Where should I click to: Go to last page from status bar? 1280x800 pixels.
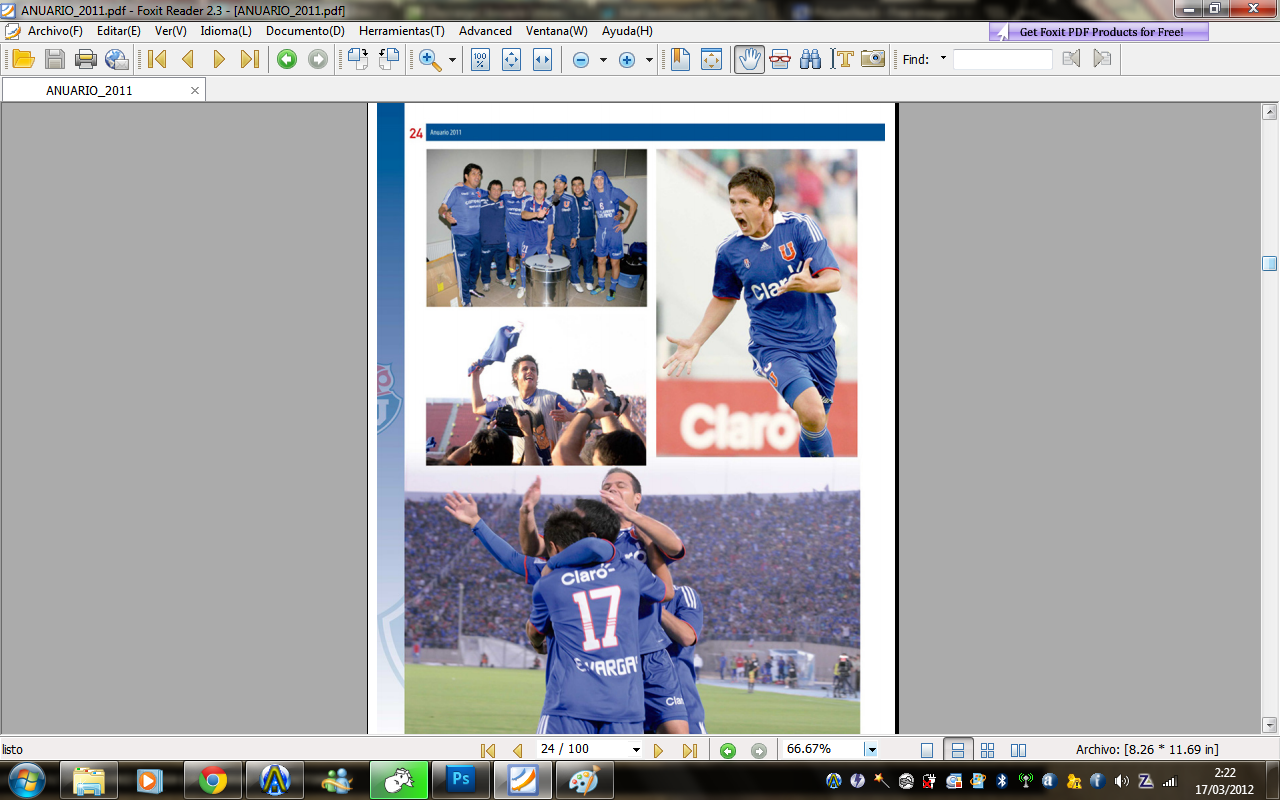pyautogui.click(x=689, y=750)
